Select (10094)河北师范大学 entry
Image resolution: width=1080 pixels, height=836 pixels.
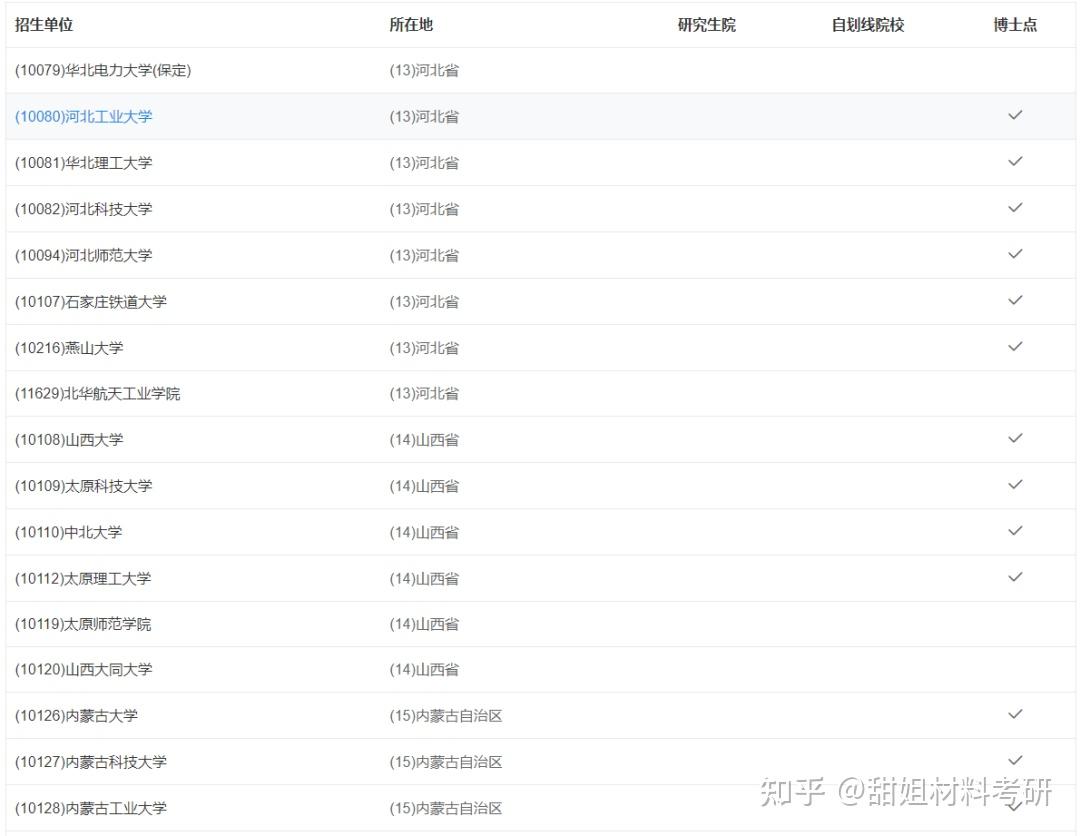(83, 255)
